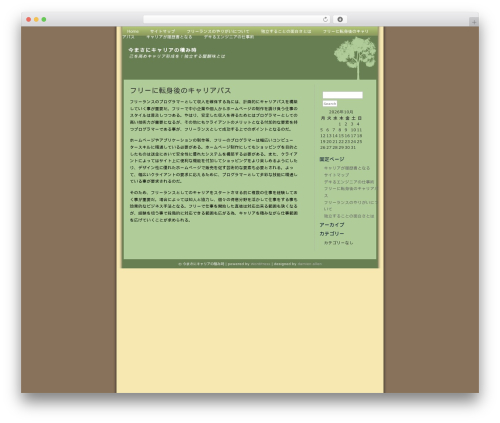
Task: Select day 31 in the sidebar calendar
Action: click(x=353, y=147)
